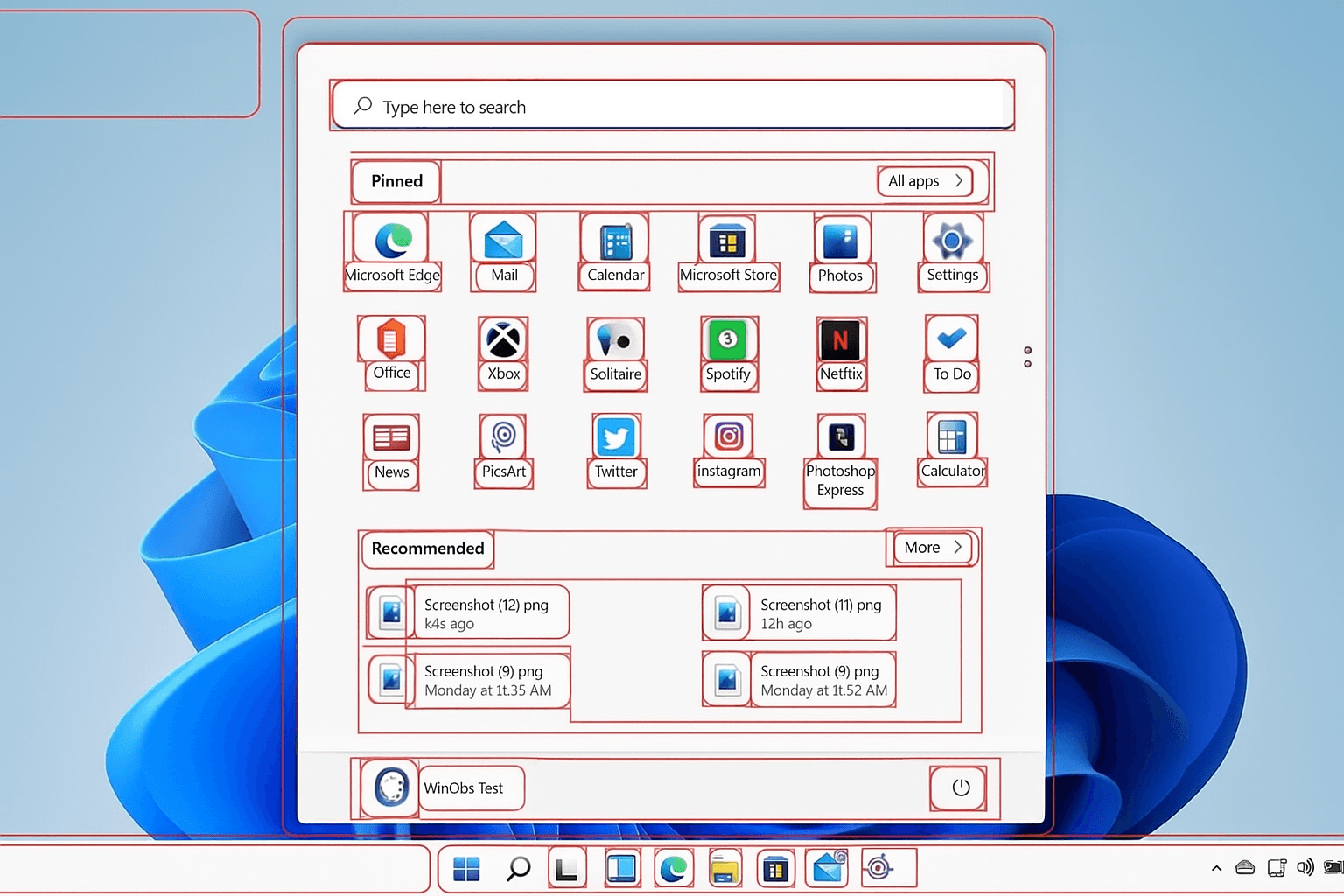Click the Start button on the taskbar

pos(466,869)
